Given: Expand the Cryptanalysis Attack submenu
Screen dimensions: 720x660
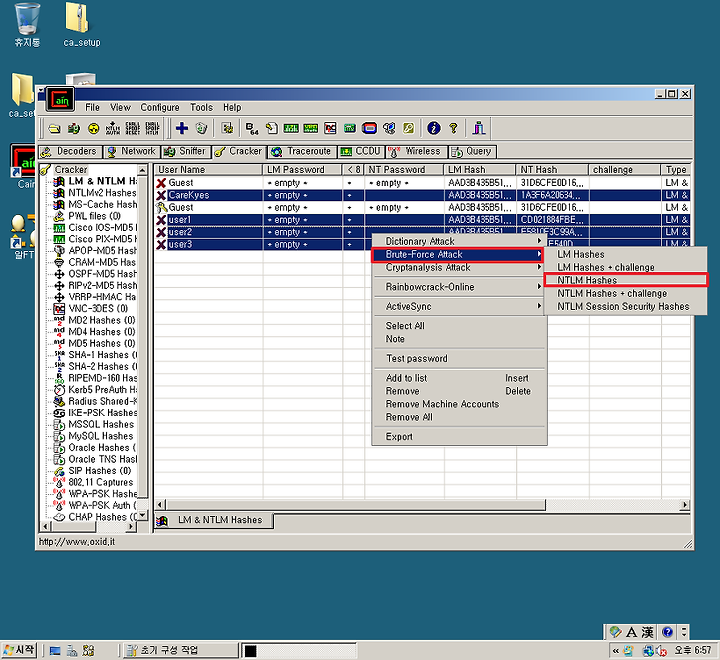Looking at the screenshot, I should (459, 267).
